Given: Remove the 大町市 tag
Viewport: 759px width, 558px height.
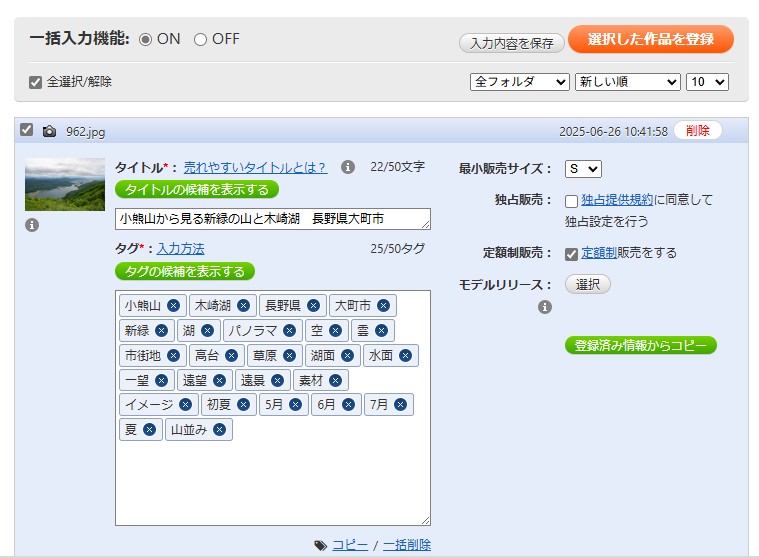Looking at the screenshot, I should click(383, 305).
